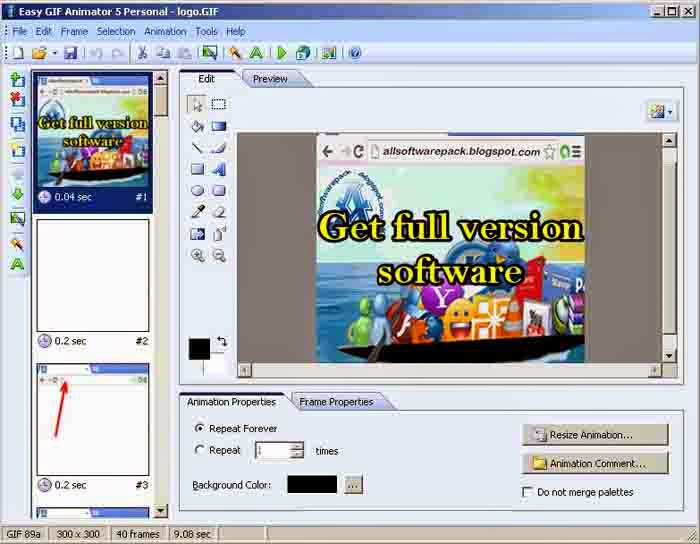Click the help question mark icon
Viewport: 700px width, 544px height.
pos(355,53)
